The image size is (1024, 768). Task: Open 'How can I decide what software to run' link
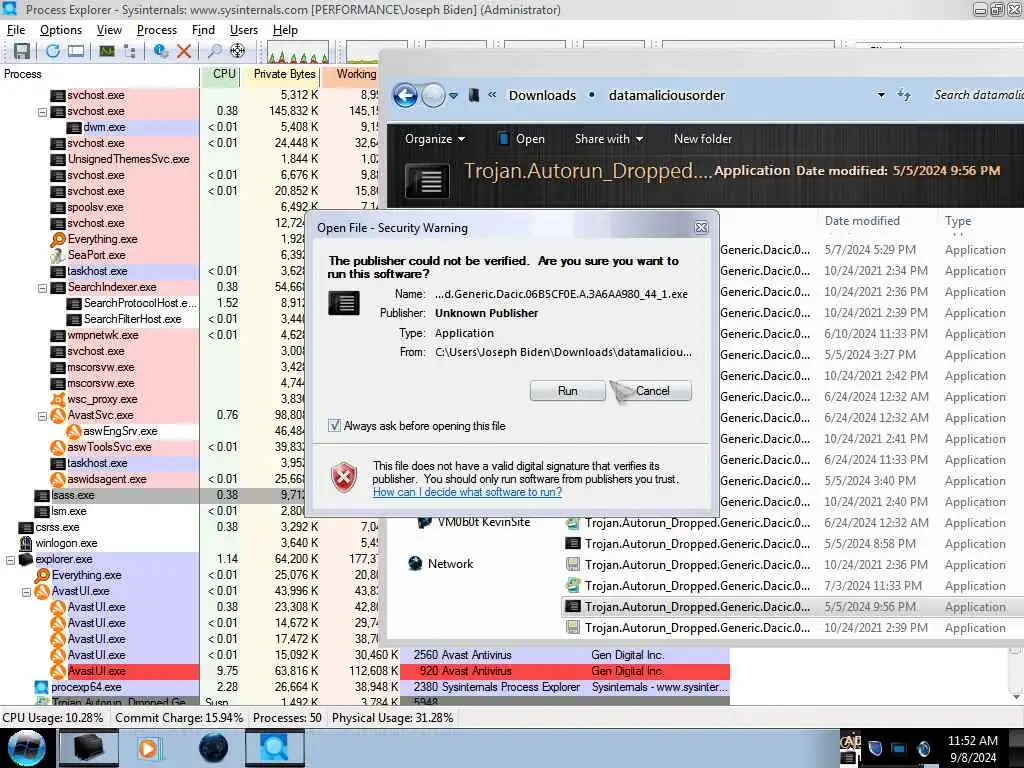pos(467,492)
